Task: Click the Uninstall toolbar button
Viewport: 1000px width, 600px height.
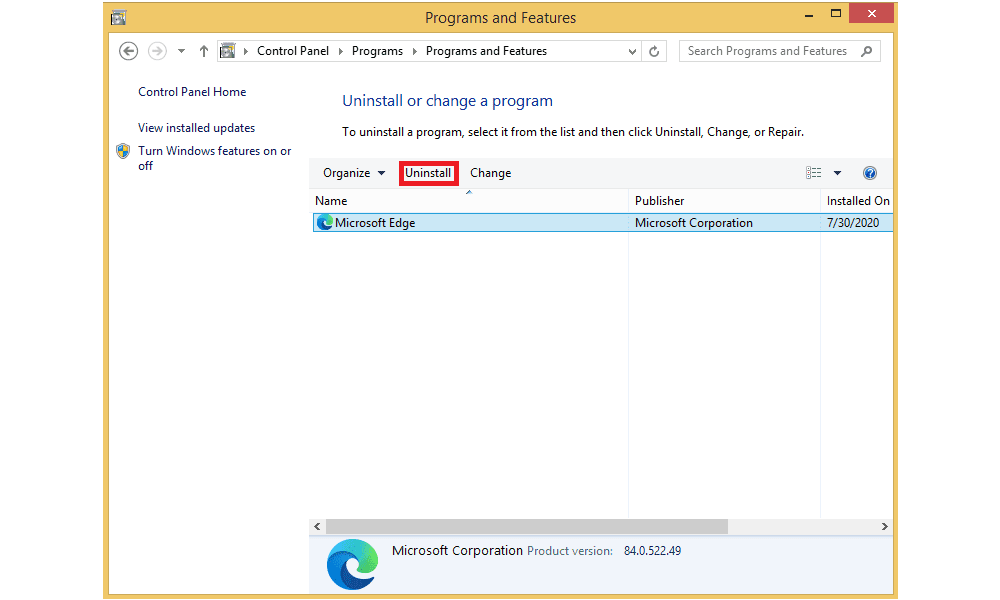Action: point(428,173)
